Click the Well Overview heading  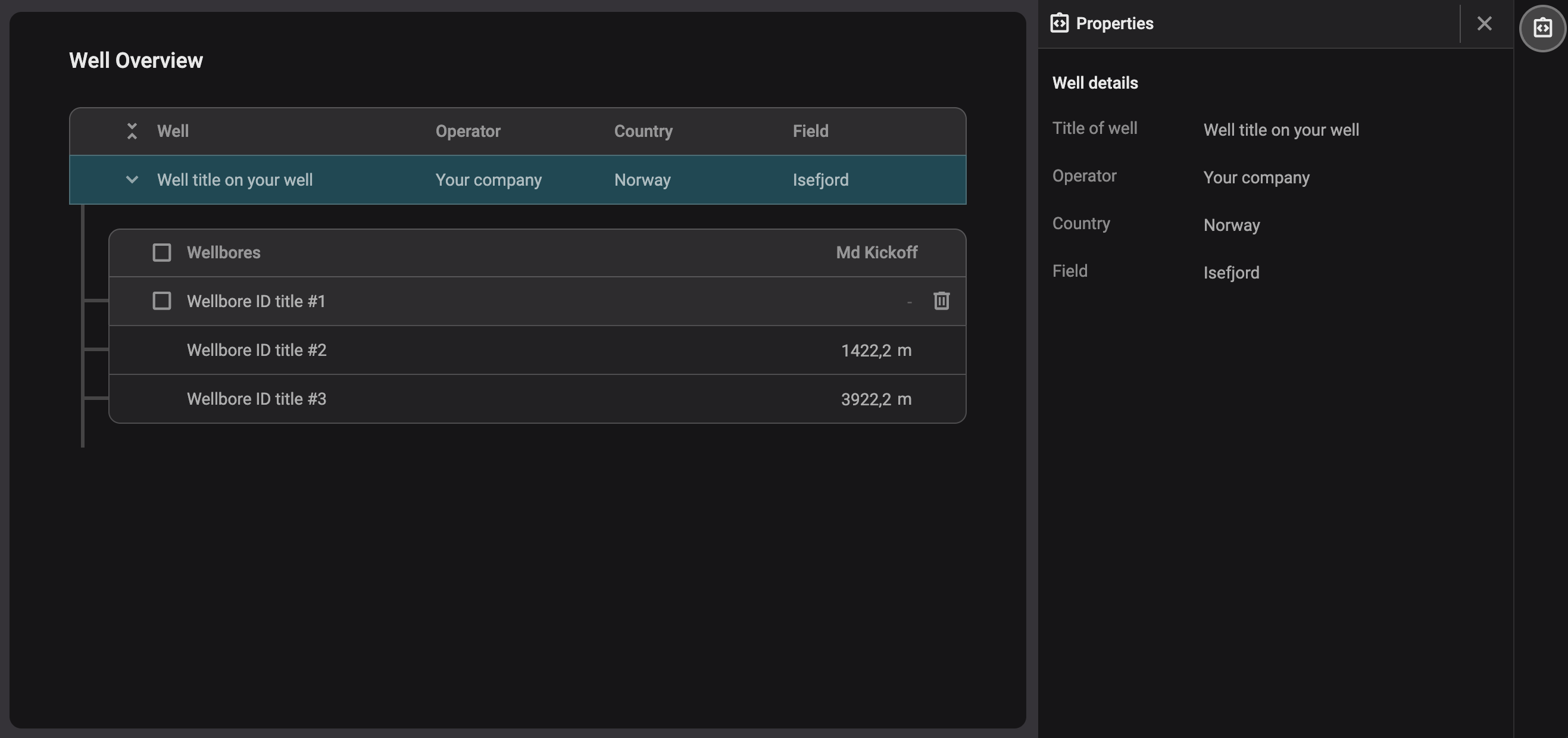[135, 60]
